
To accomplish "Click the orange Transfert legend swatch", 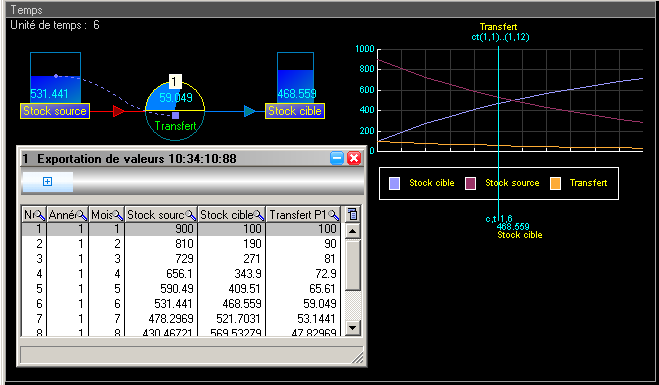I will pyautogui.click(x=555, y=183).
